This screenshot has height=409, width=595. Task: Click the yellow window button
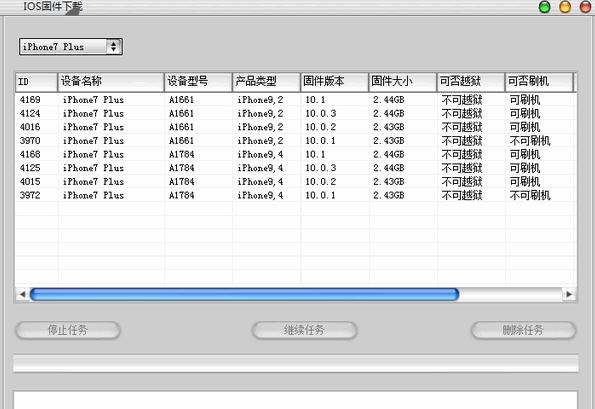coord(565,7)
